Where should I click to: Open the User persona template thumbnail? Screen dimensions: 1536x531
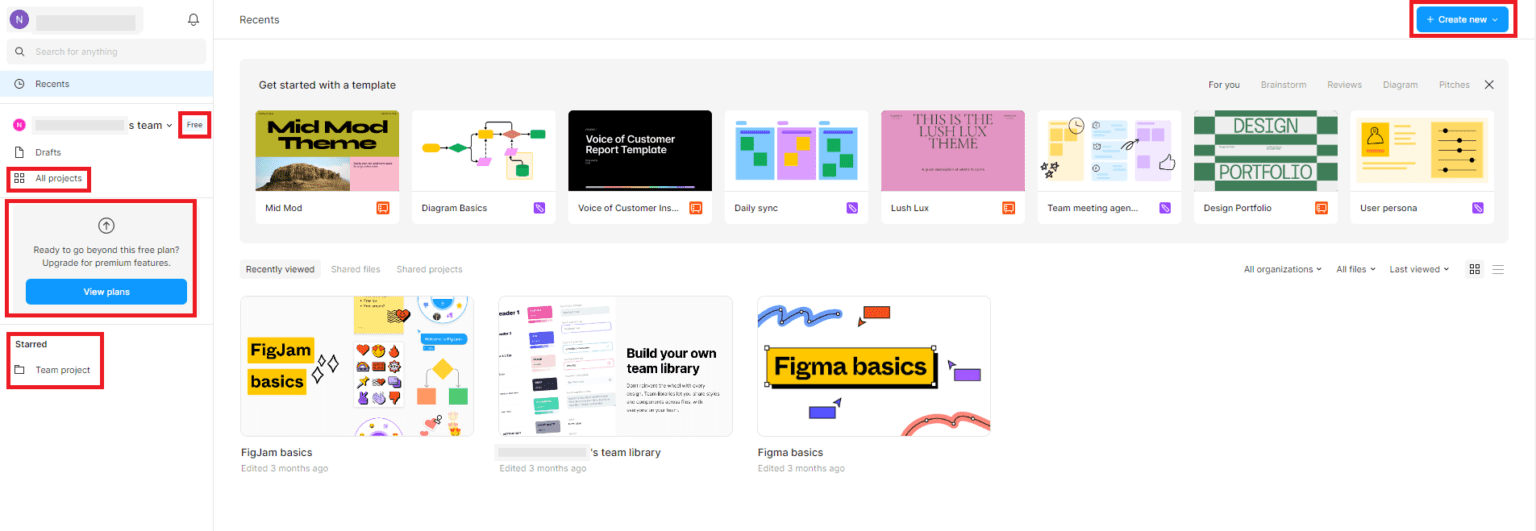(x=1422, y=150)
